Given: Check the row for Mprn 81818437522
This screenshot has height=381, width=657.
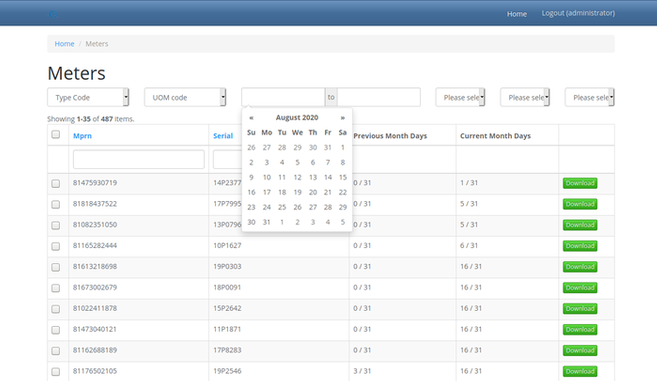Looking at the screenshot, I should [56, 205].
